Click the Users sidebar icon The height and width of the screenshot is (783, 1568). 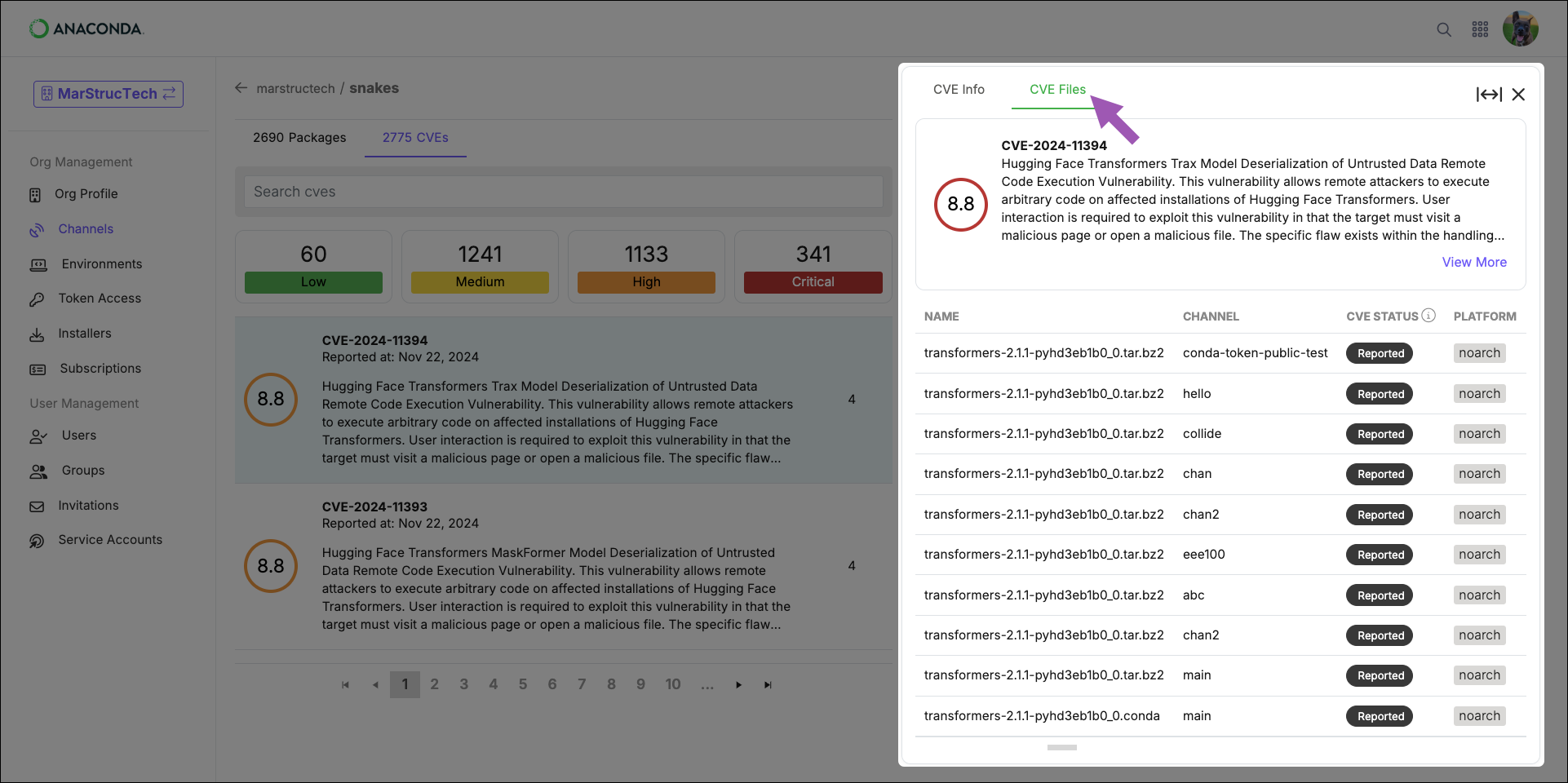[38, 436]
